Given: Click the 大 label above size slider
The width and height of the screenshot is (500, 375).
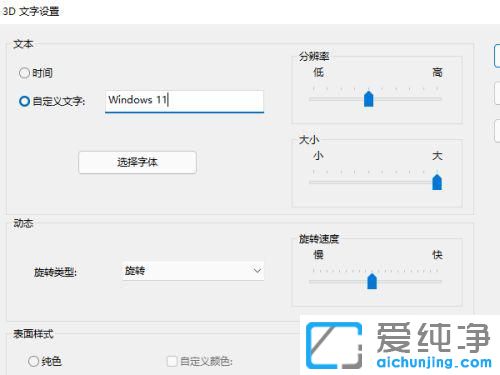Looking at the screenshot, I should 437,155.
